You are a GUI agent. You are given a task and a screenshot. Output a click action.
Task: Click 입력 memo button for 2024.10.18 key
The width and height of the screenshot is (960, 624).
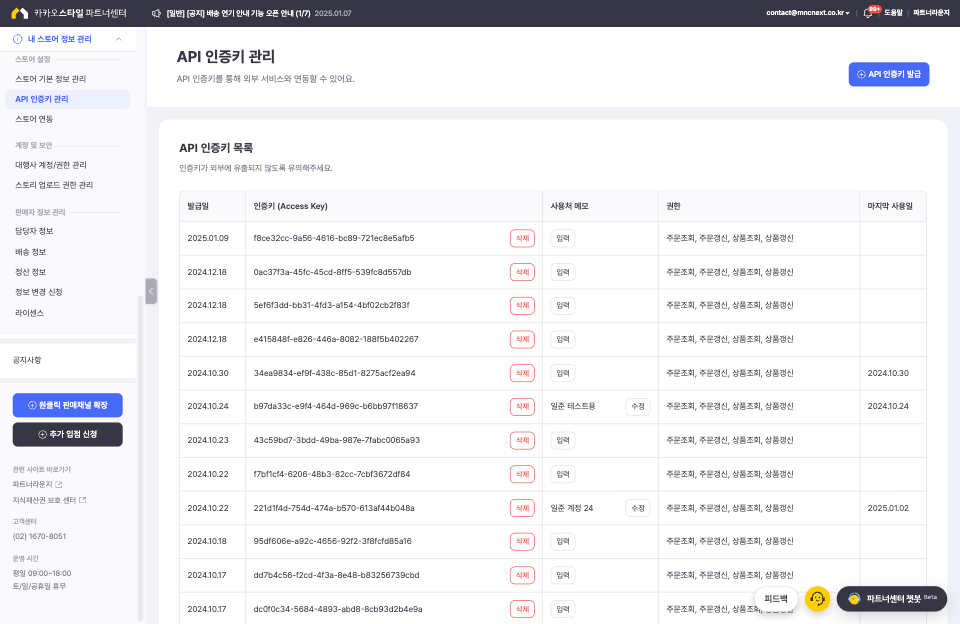[x=563, y=541]
